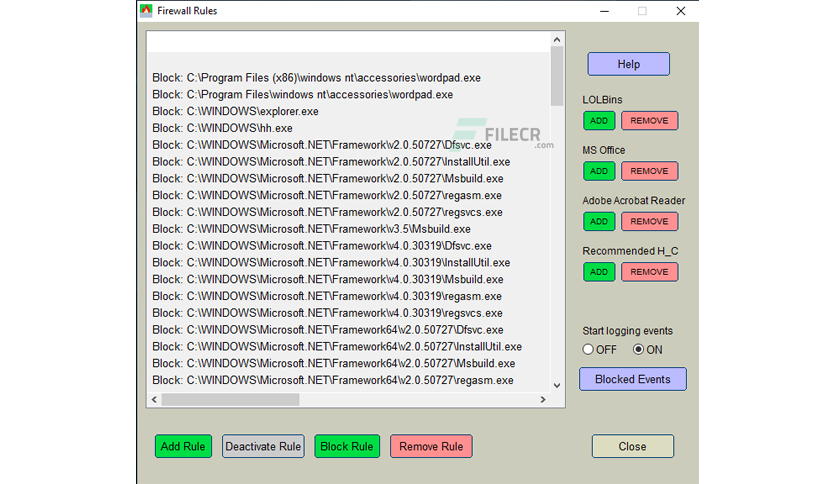Click the rules list up scroll arrow
The height and width of the screenshot is (484, 836).
(x=557, y=39)
